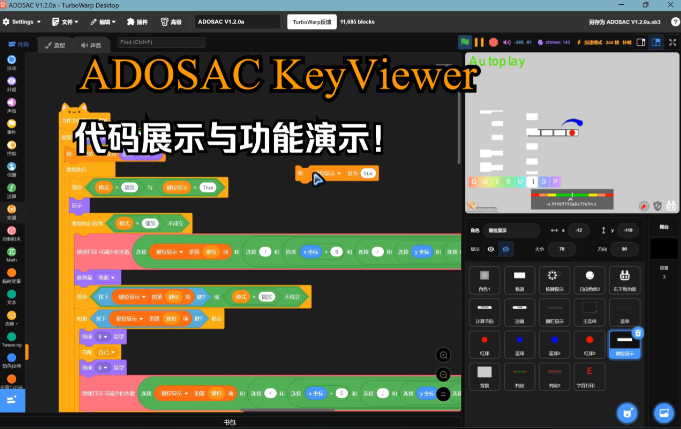The height and width of the screenshot is (429, 681).
Task: Hide sprite using the crossed-eye toggle
Action: coord(506,249)
